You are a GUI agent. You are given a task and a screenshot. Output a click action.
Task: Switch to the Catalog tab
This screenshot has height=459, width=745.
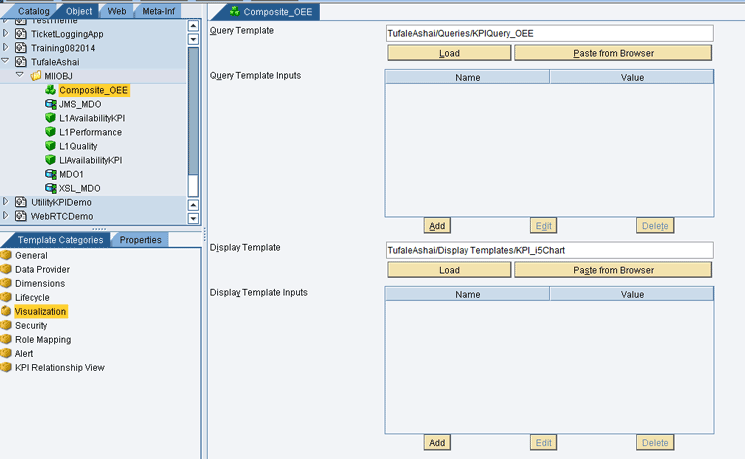(x=33, y=11)
